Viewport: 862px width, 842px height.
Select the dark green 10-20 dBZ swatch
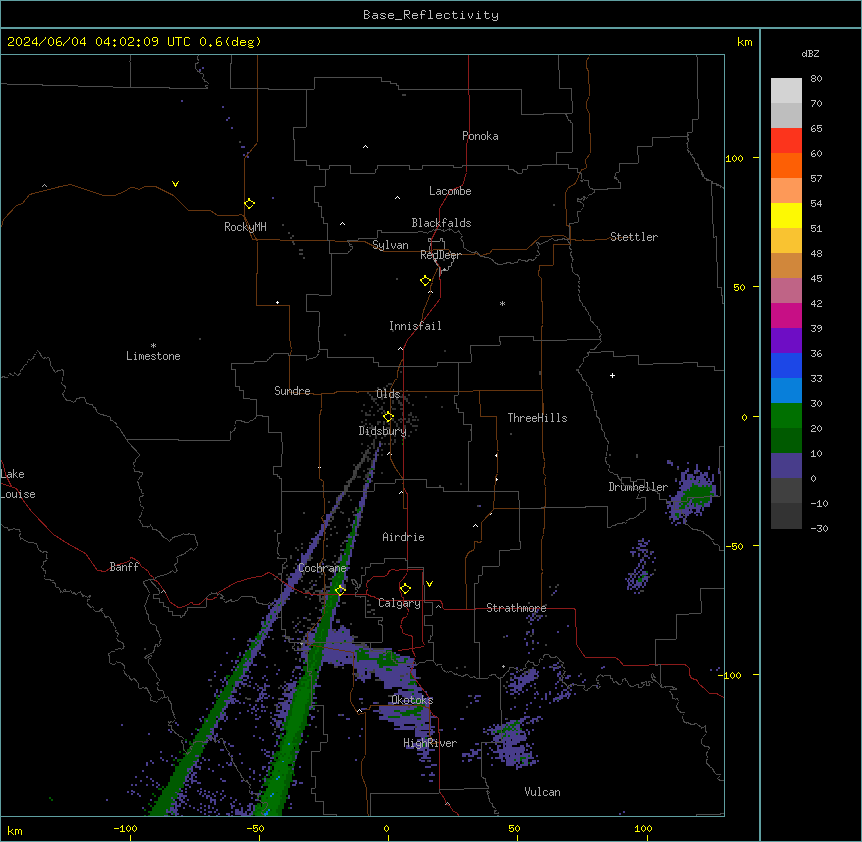(786, 441)
